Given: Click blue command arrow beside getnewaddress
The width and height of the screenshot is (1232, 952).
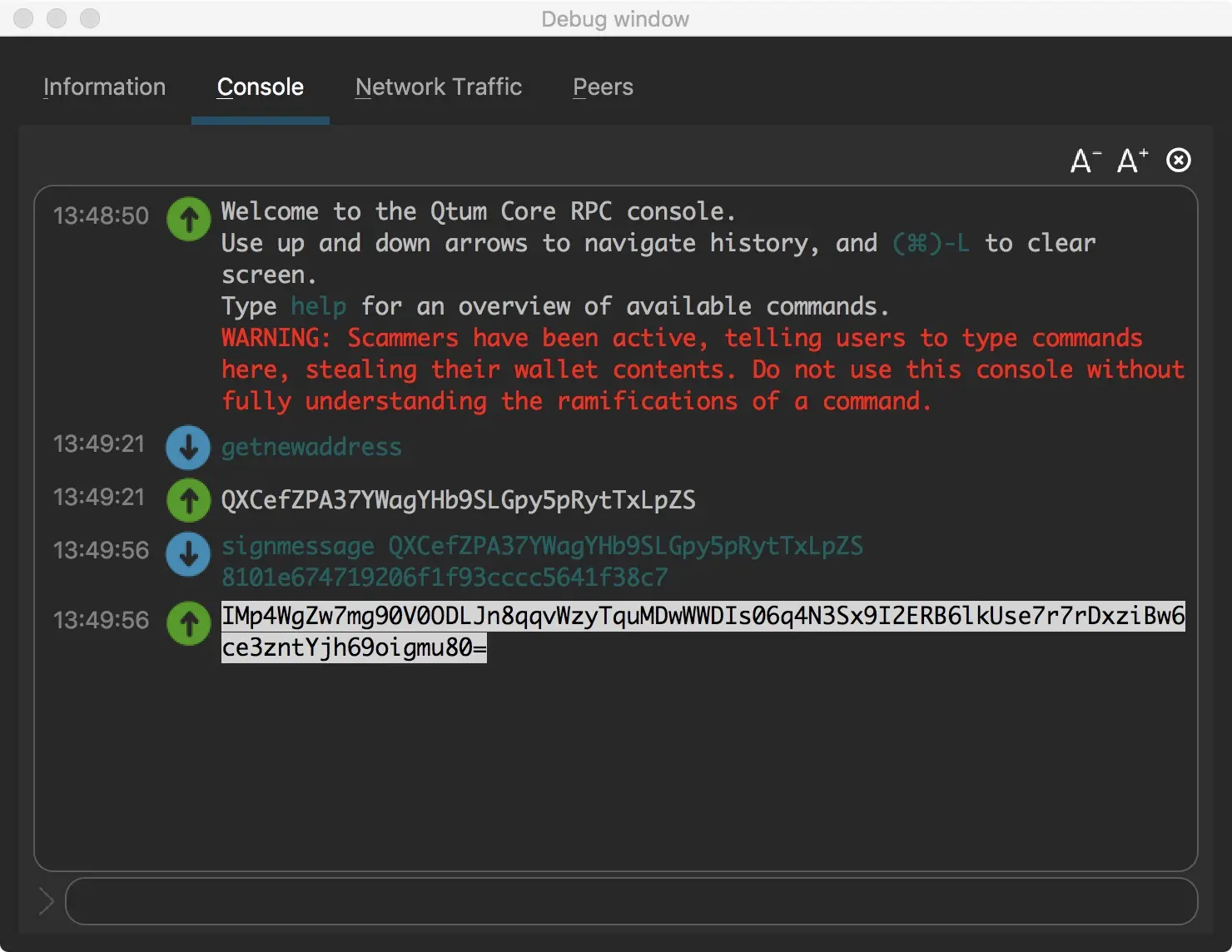Looking at the screenshot, I should [x=189, y=448].
